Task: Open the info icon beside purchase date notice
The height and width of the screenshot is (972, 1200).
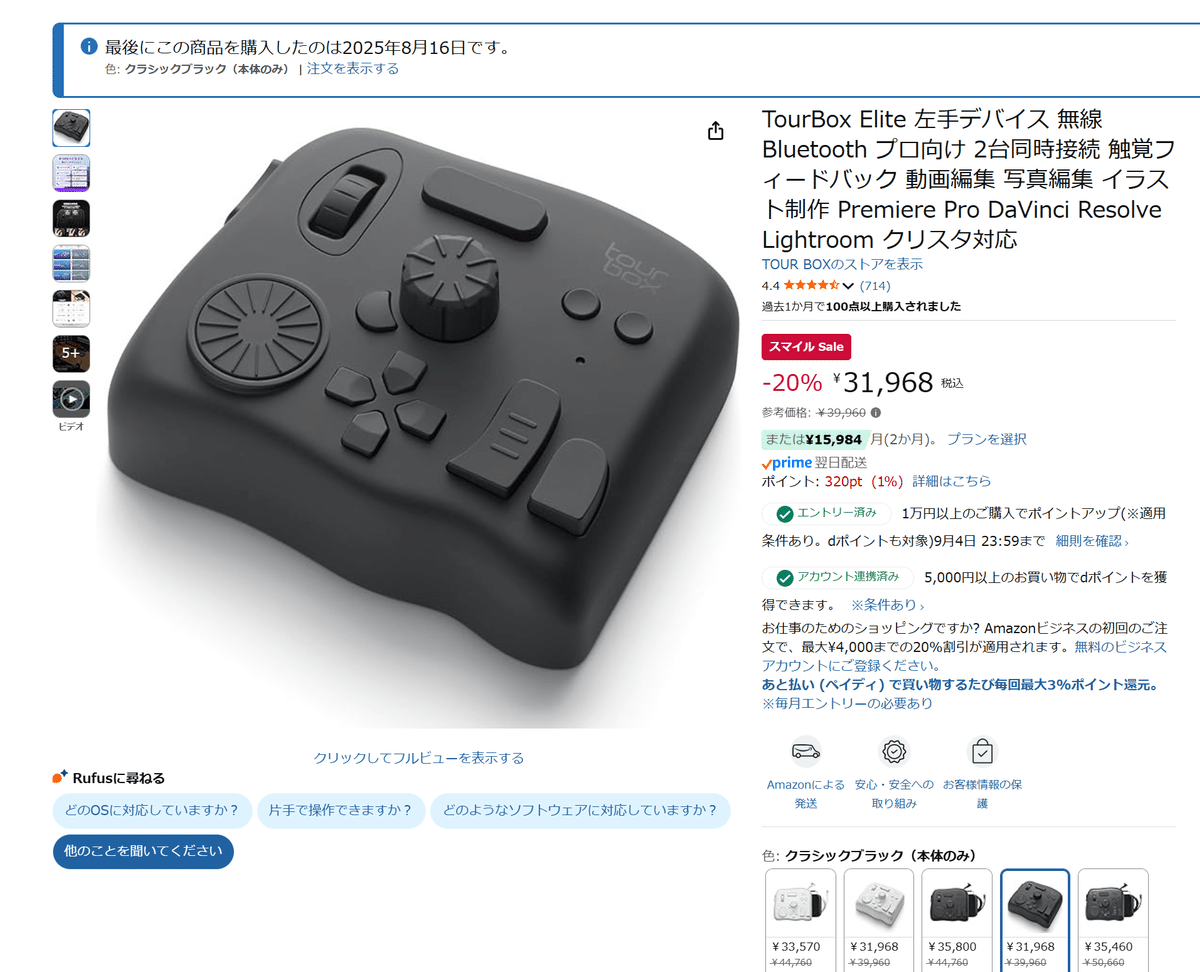Action: coord(88,46)
